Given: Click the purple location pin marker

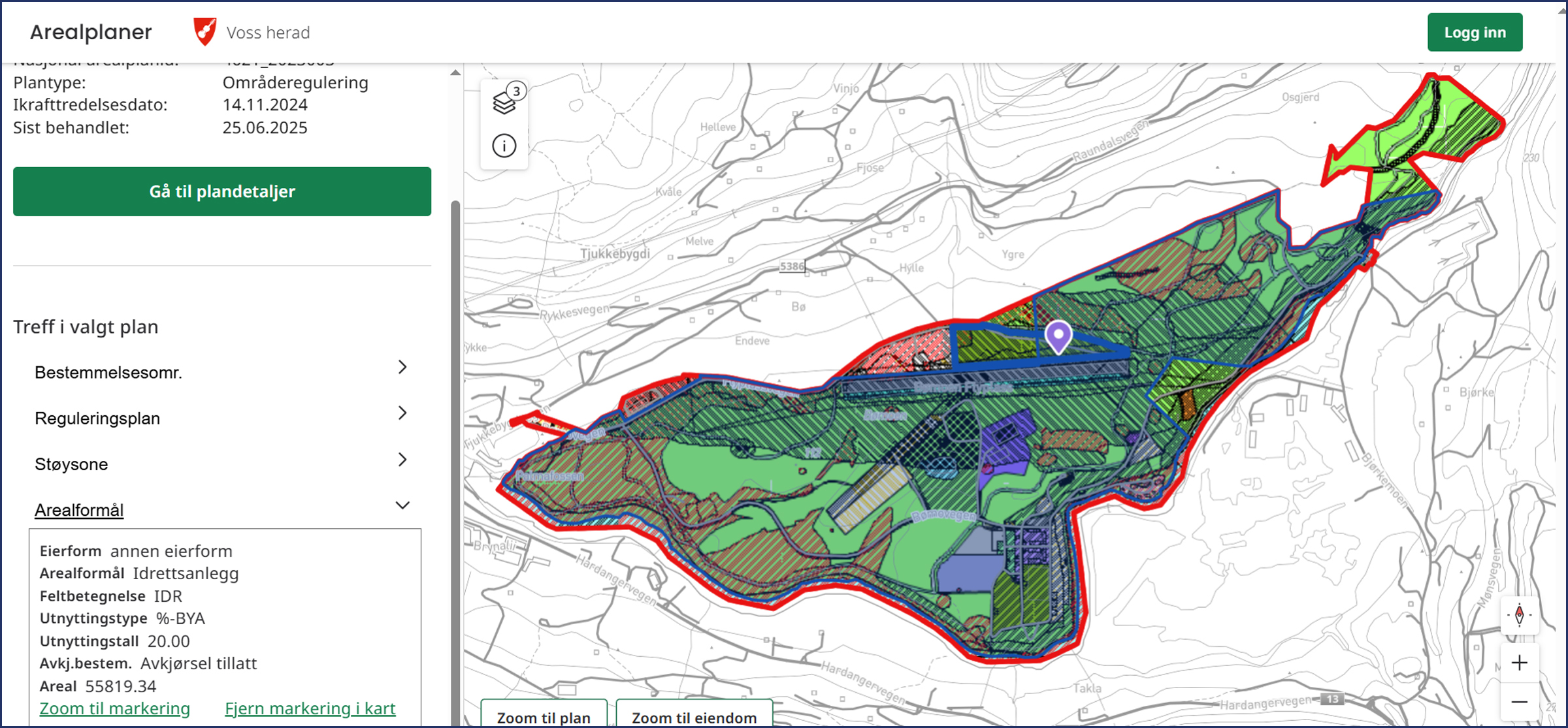Looking at the screenshot, I should 1058,336.
